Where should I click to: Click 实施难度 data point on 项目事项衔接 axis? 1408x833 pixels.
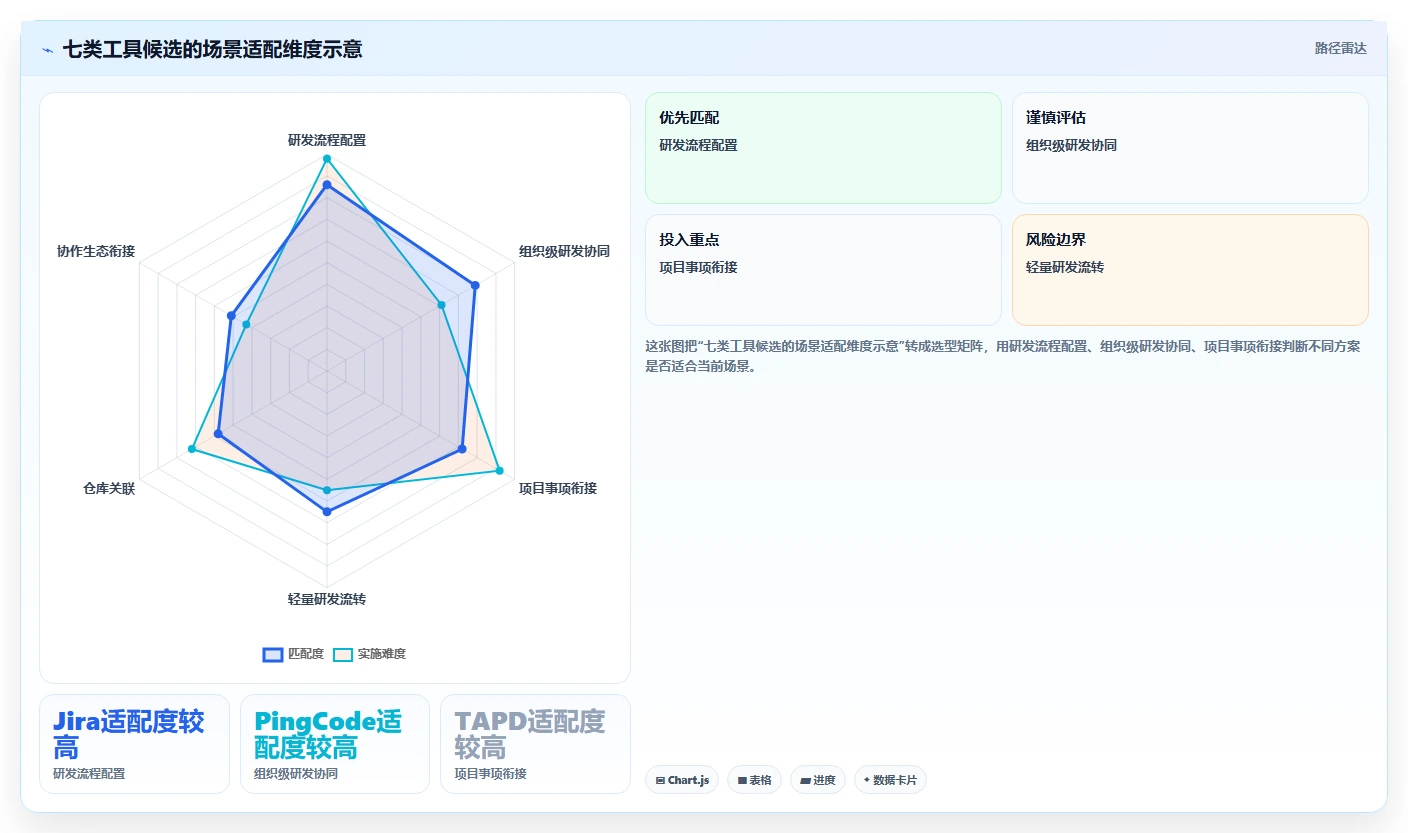tap(499, 470)
